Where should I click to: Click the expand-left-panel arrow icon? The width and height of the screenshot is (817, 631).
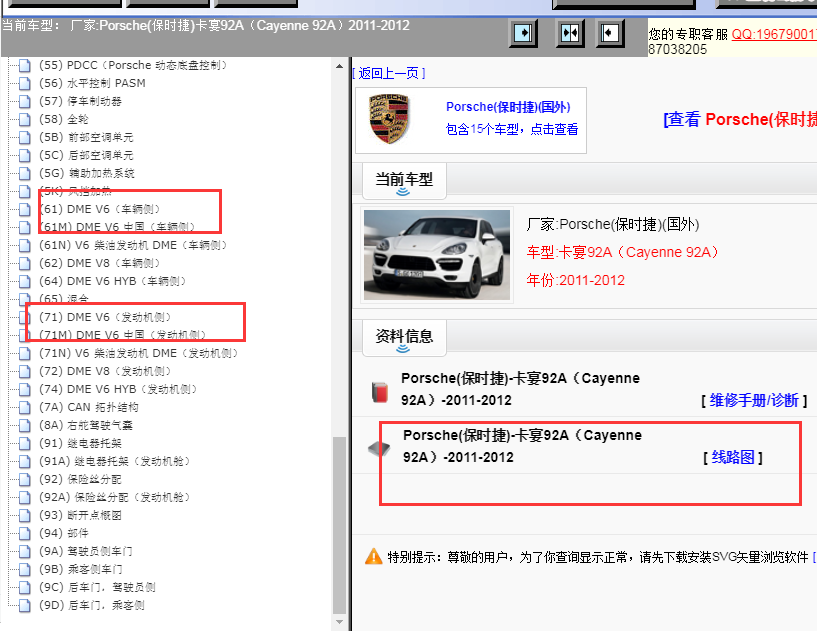tap(523, 33)
